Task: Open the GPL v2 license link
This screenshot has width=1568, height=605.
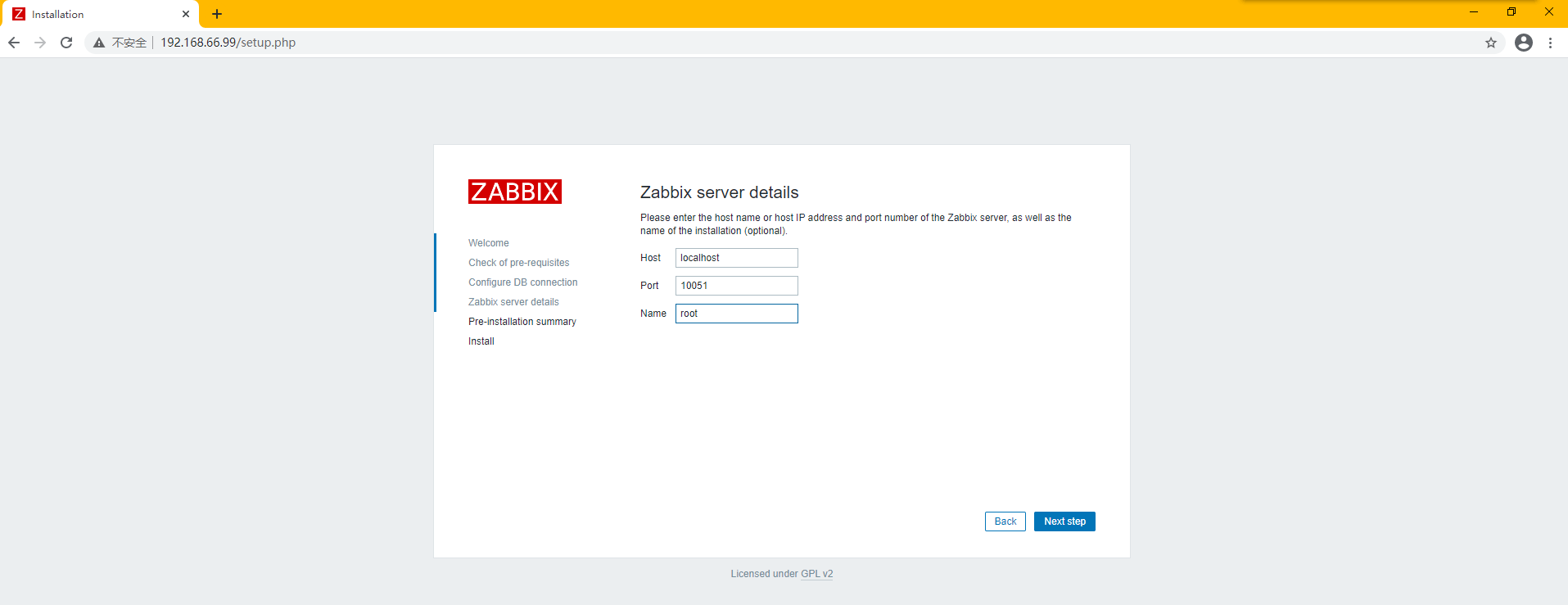Action: (x=816, y=574)
